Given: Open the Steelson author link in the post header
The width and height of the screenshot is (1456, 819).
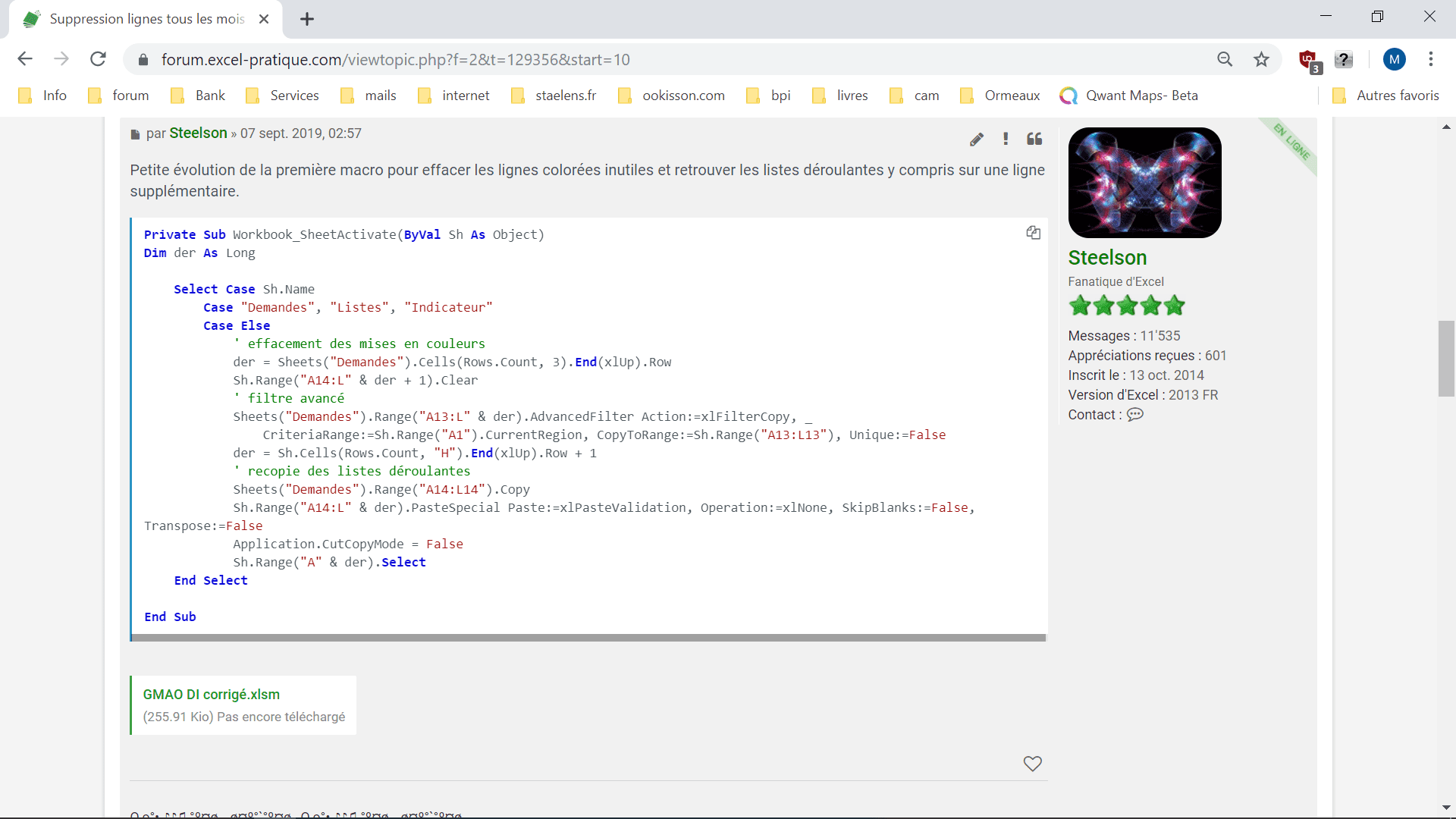Looking at the screenshot, I should pyautogui.click(x=198, y=133).
